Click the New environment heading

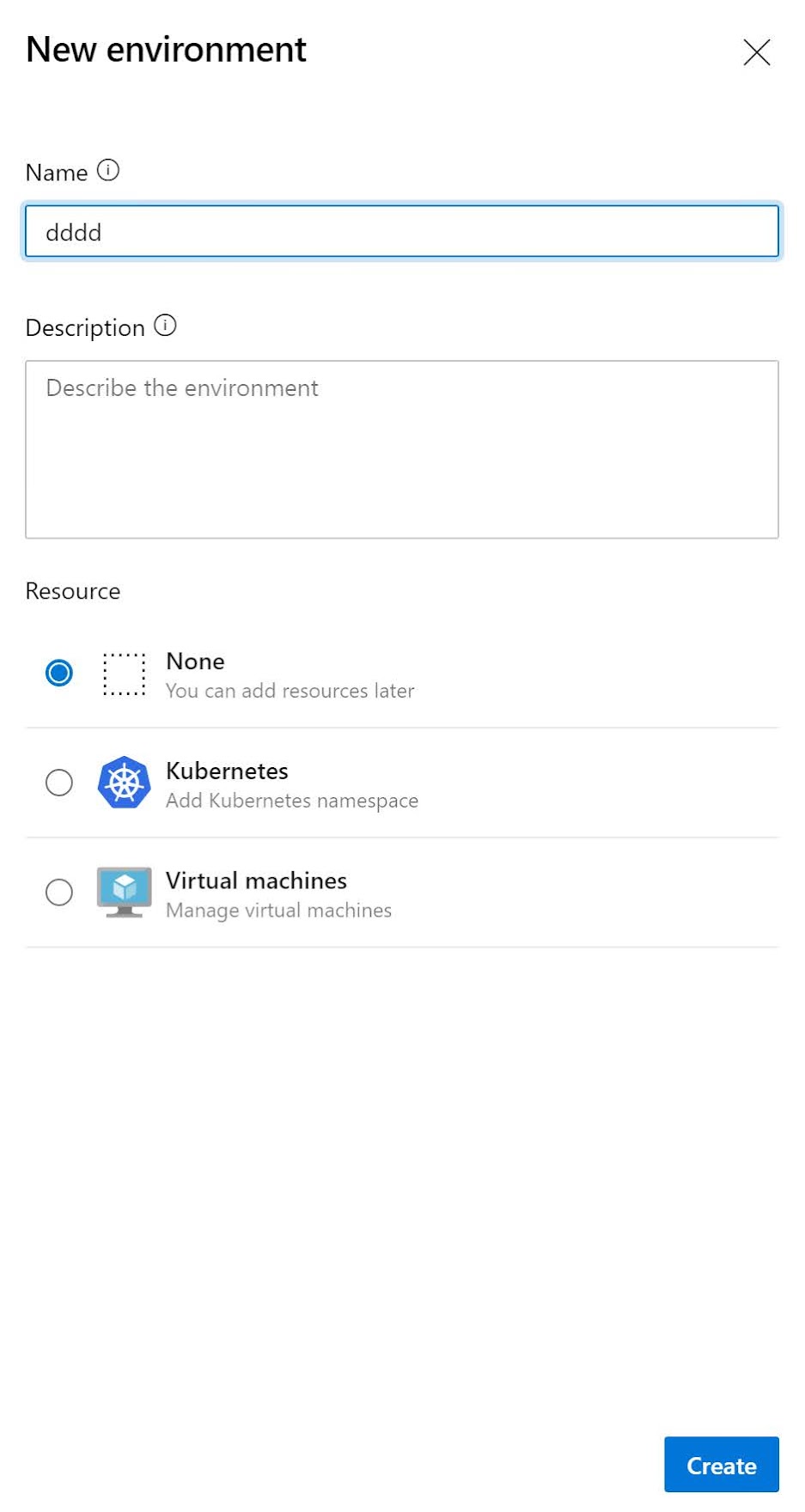point(166,50)
